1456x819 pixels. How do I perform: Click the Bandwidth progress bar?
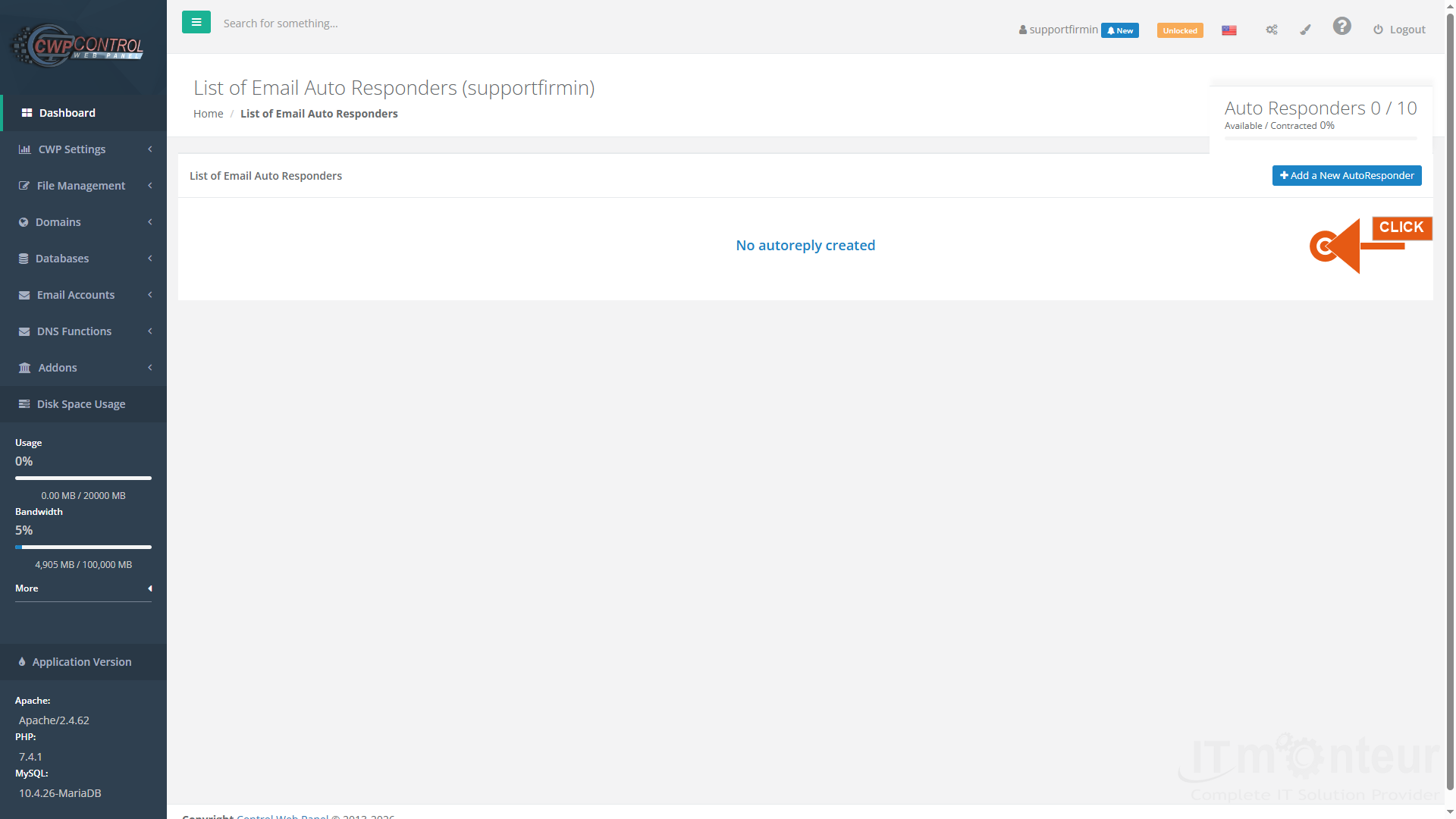(83, 547)
